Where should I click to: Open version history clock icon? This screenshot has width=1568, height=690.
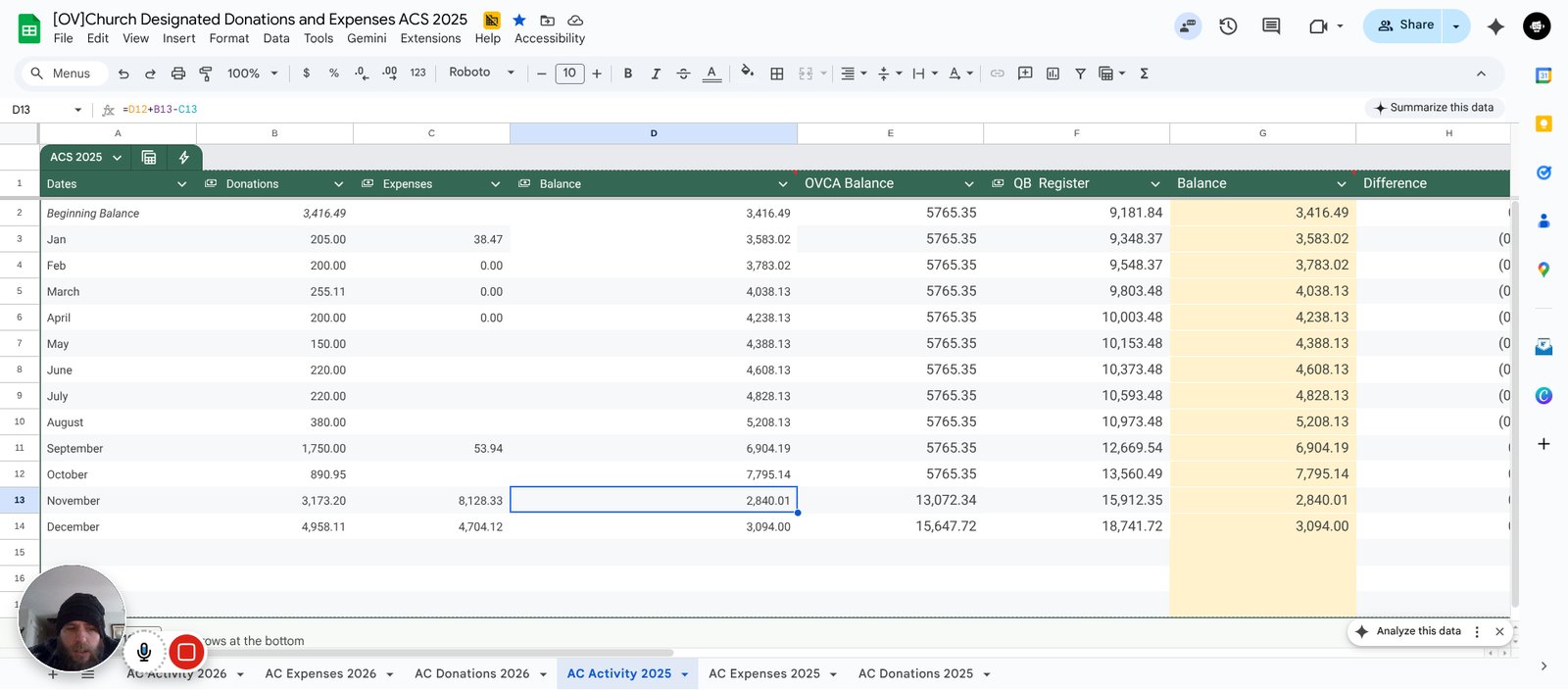[x=1228, y=26]
